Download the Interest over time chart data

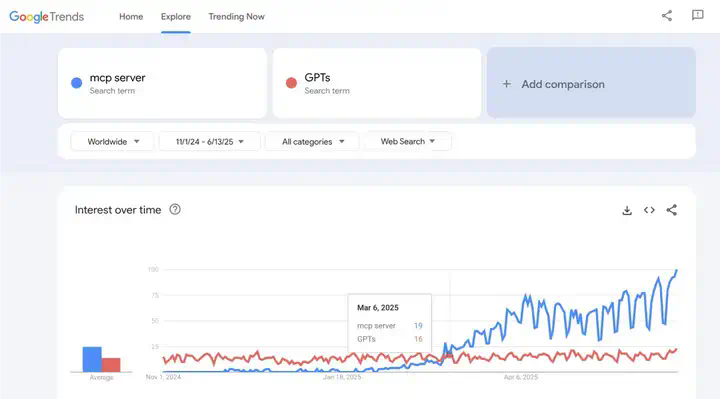pyautogui.click(x=627, y=210)
